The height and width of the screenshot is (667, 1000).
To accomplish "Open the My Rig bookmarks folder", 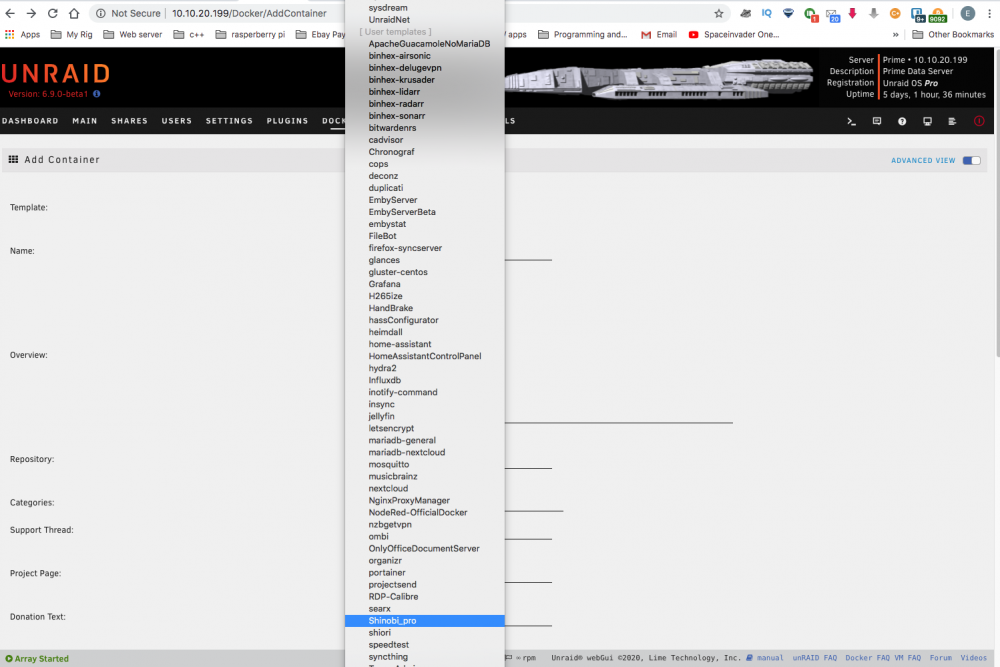I will (71, 34).
